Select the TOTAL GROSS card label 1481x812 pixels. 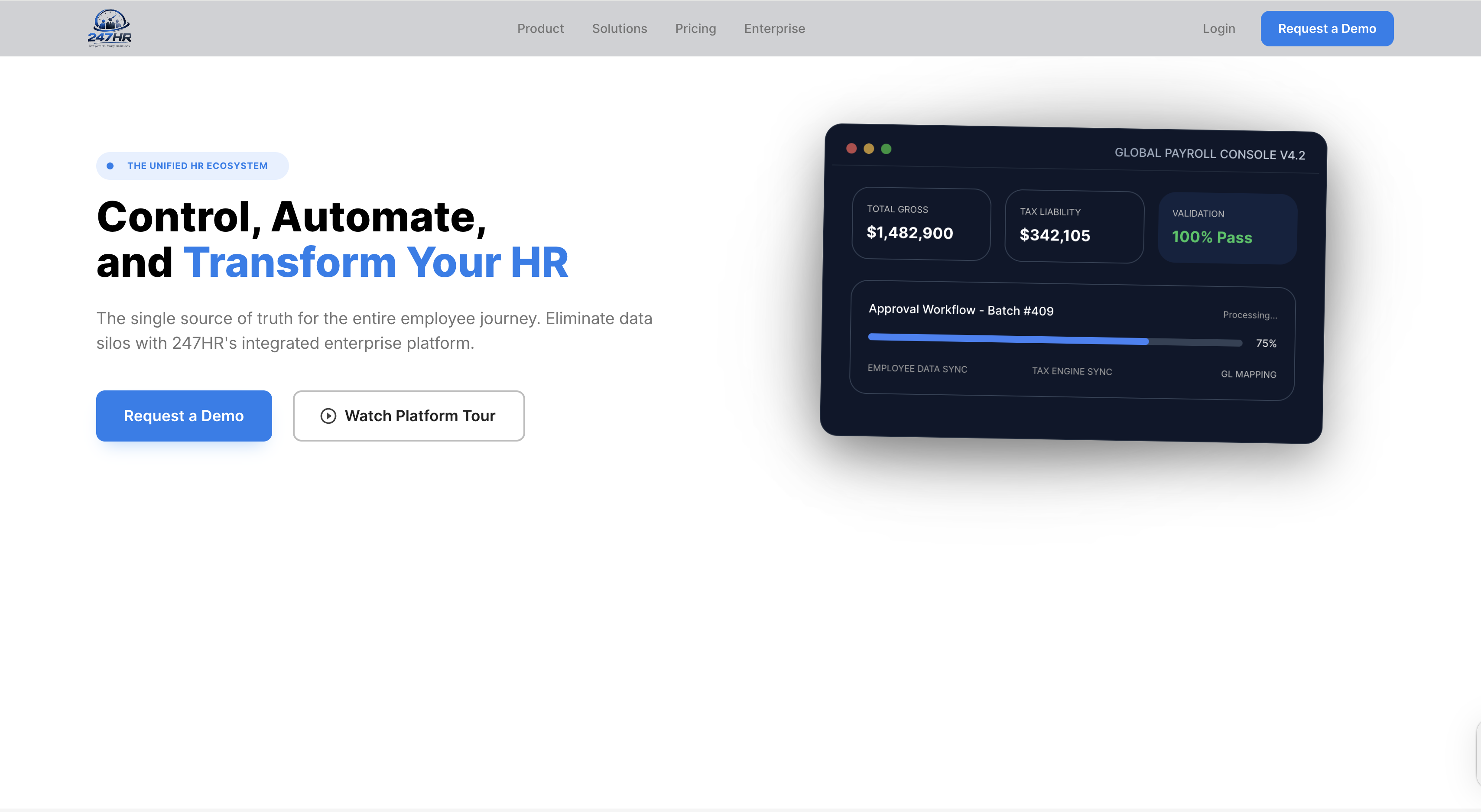(897, 209)
